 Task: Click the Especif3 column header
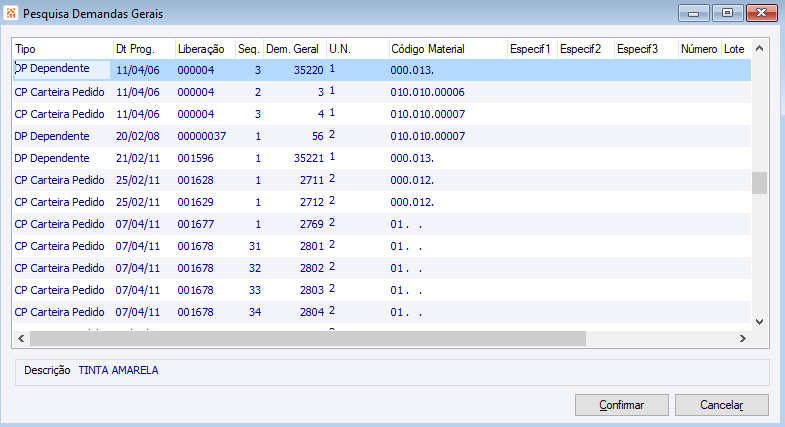(x=646, y=49)
